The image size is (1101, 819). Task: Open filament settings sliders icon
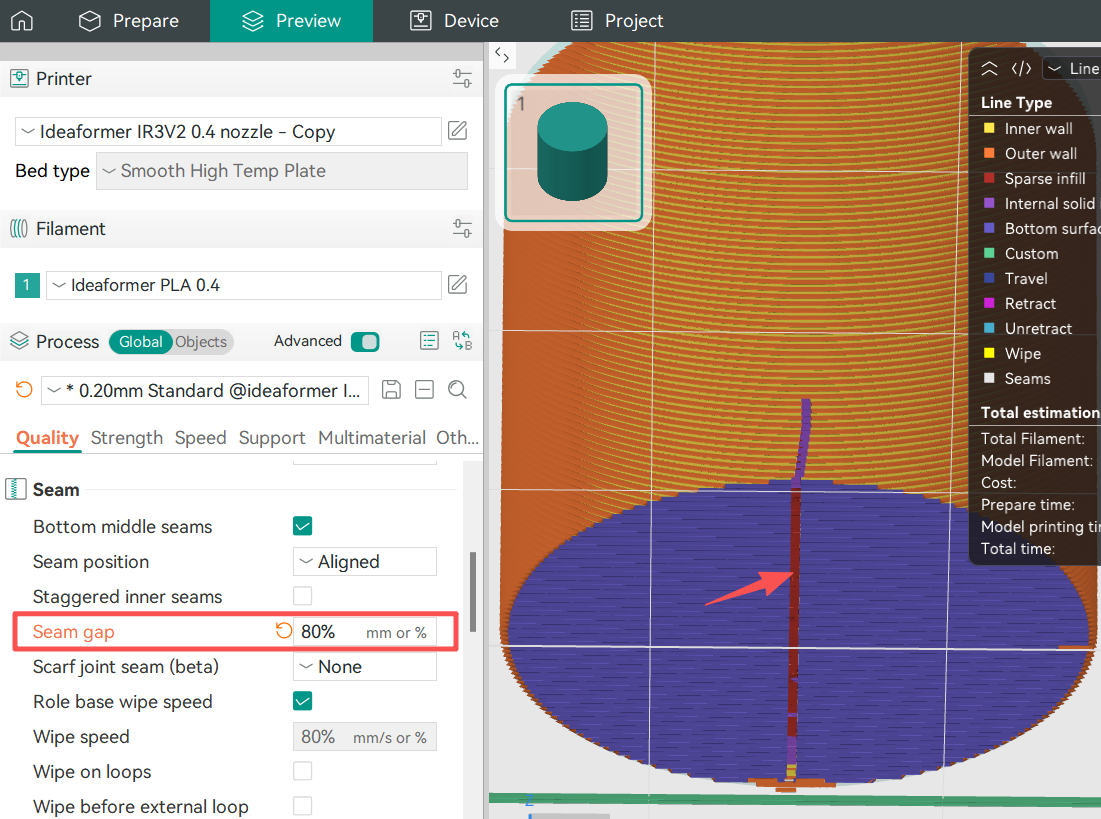click(x=462, y=228)
